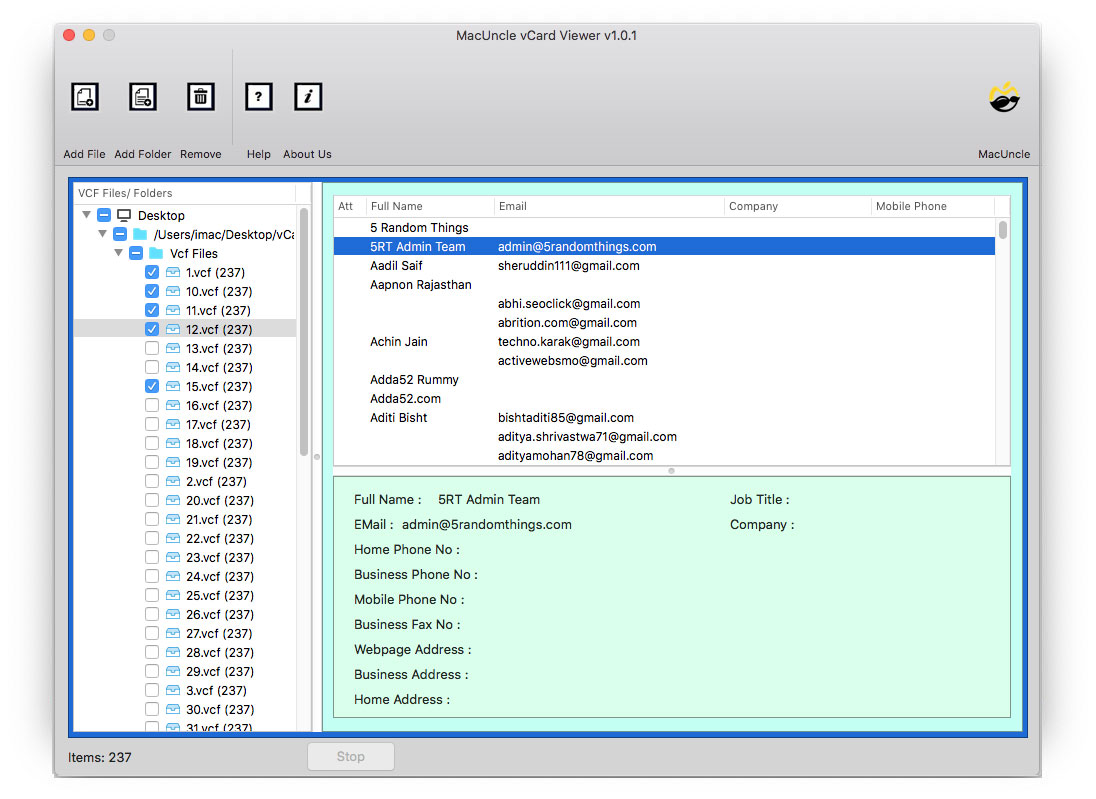The height and width of the screenshot is (799, 1096).
Task: Select the 29.vcf (237) file entry
Action: [x=219, y=671]
